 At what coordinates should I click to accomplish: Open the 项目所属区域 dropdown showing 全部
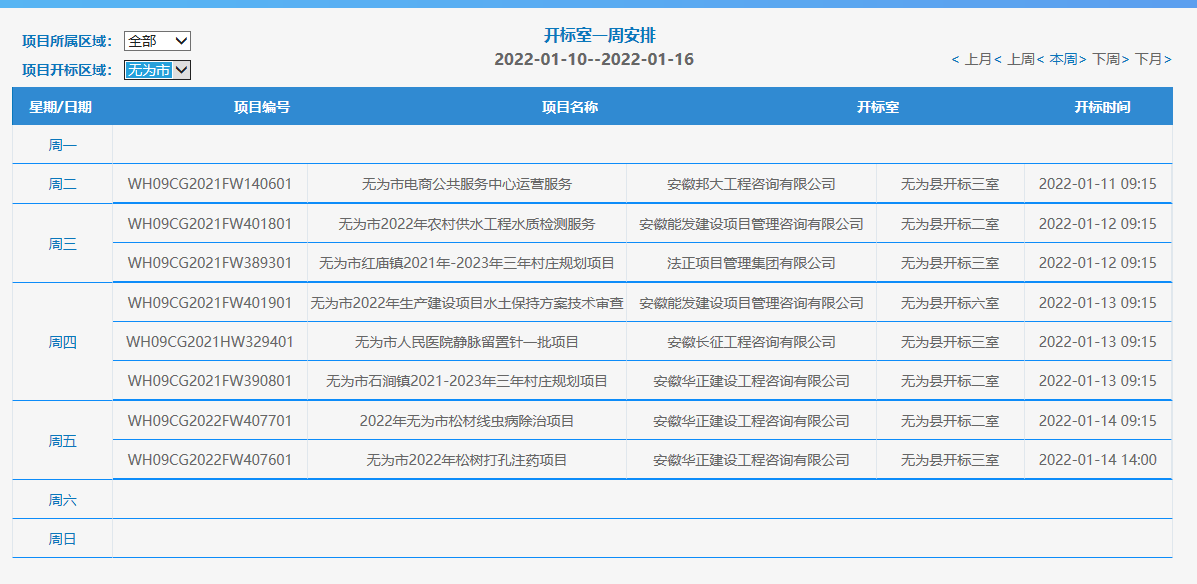pyautogui.click(x=157, y=41)
